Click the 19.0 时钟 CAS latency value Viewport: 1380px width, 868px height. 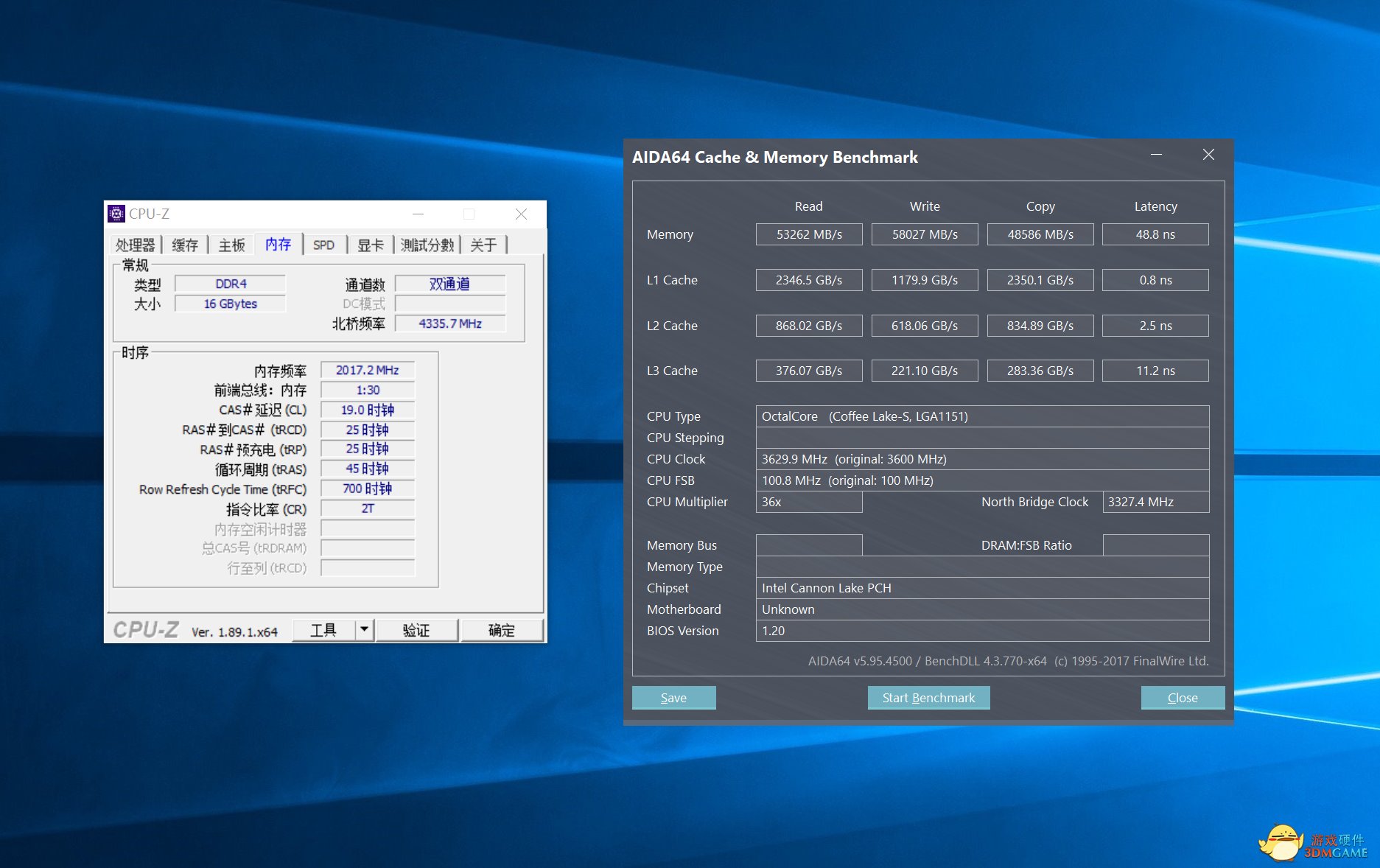(x=368, y=410)
